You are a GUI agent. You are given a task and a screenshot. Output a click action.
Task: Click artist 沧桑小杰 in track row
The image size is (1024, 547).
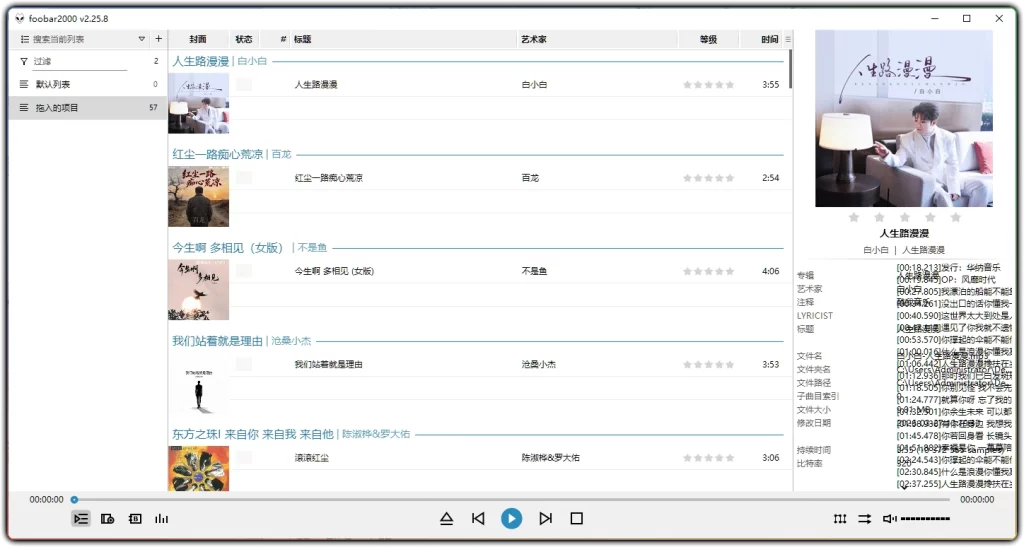click(x=539, y=364)
